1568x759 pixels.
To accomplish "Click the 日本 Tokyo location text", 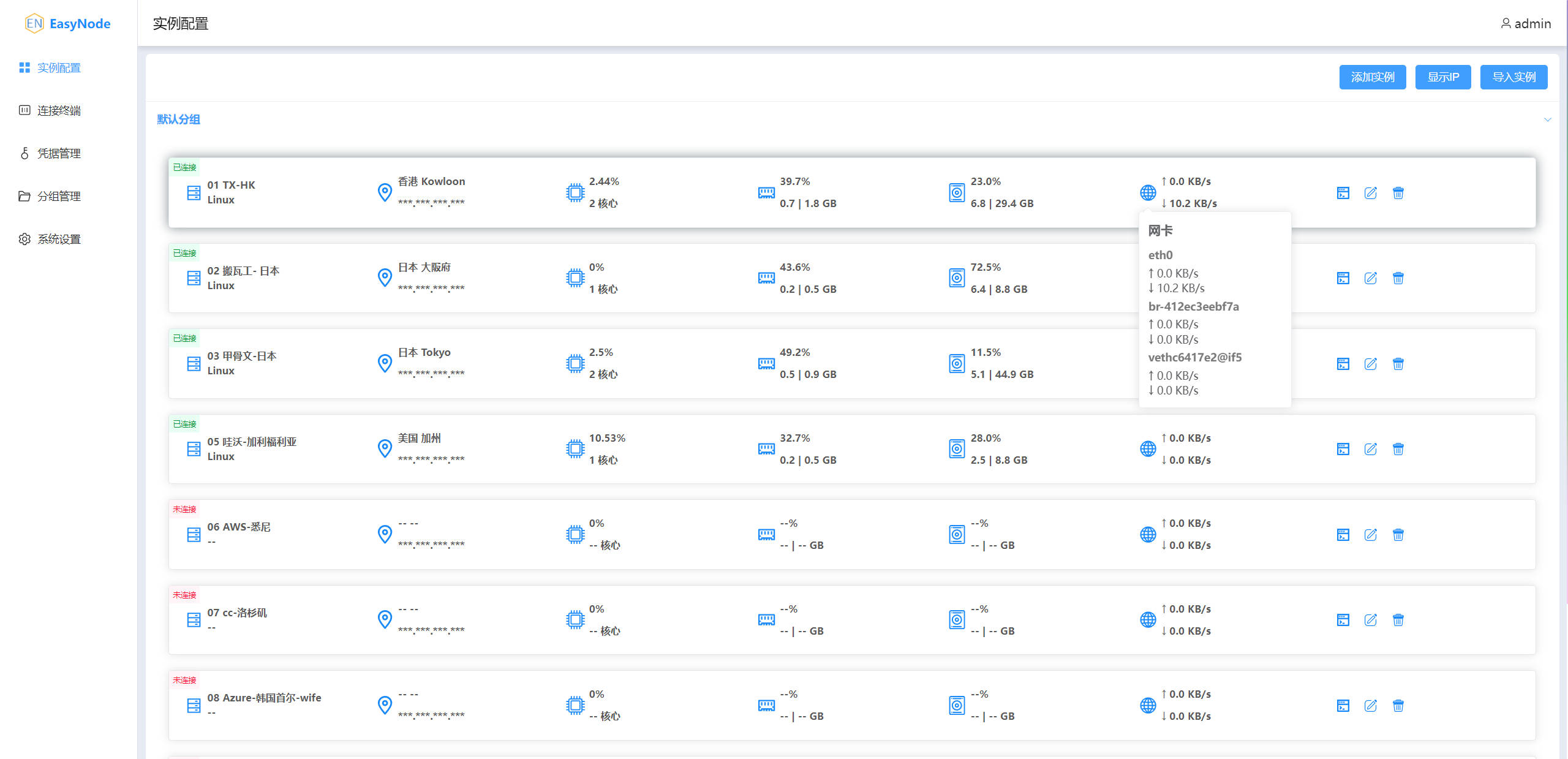I will 424,352.
